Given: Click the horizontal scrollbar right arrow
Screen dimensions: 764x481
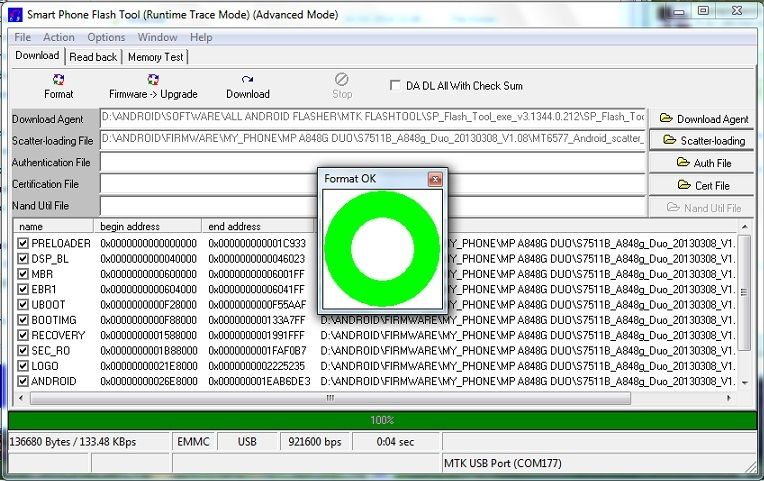Looking at the screenshot, I should 729,398.
